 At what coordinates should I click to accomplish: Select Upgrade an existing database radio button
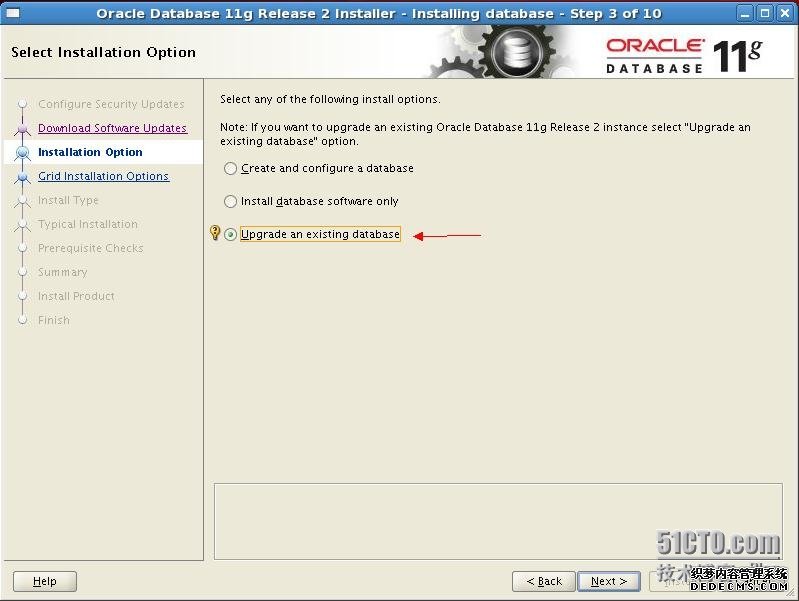coord(231,234)
